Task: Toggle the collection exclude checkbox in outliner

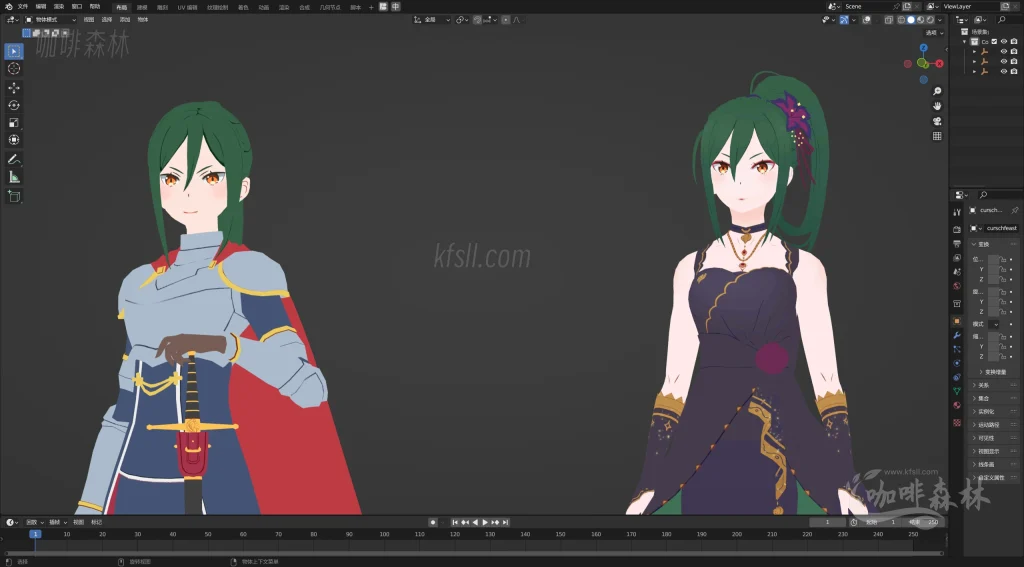Action: [995, 42]
